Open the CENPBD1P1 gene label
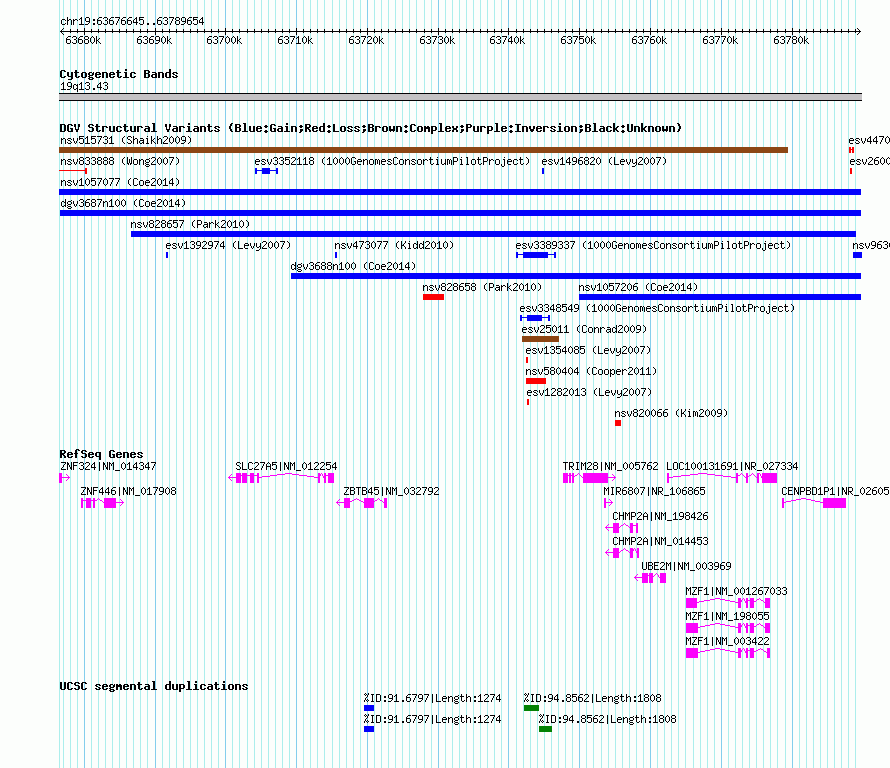 click(x=835, y=491)
